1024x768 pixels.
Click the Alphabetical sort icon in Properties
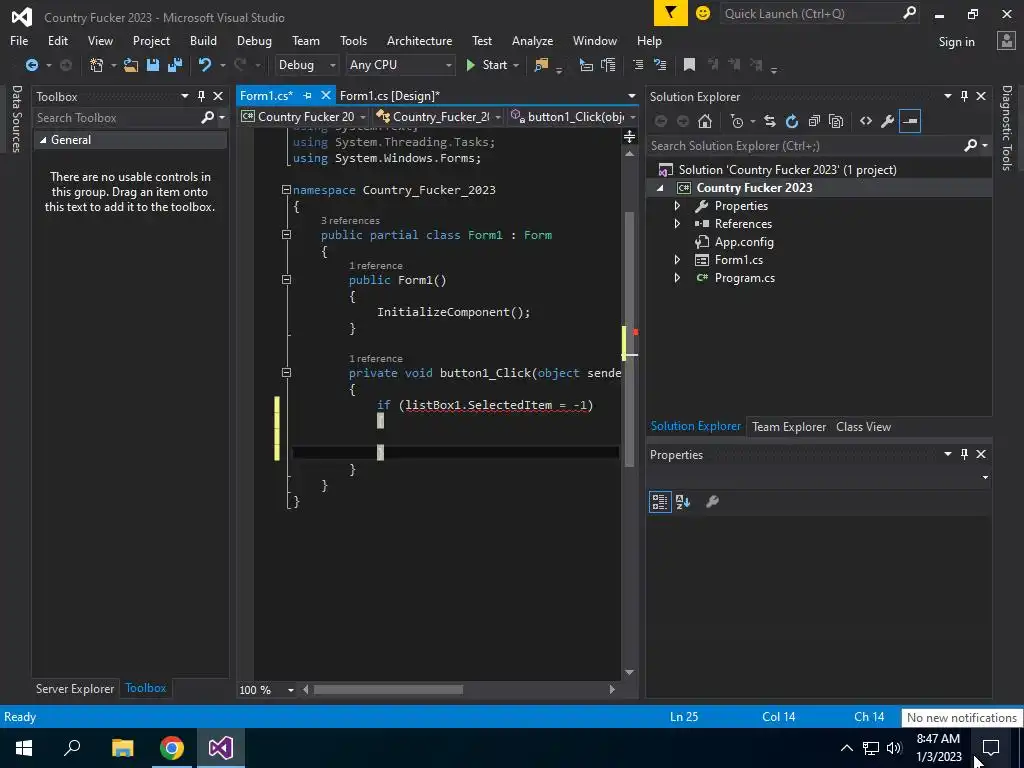683,502
